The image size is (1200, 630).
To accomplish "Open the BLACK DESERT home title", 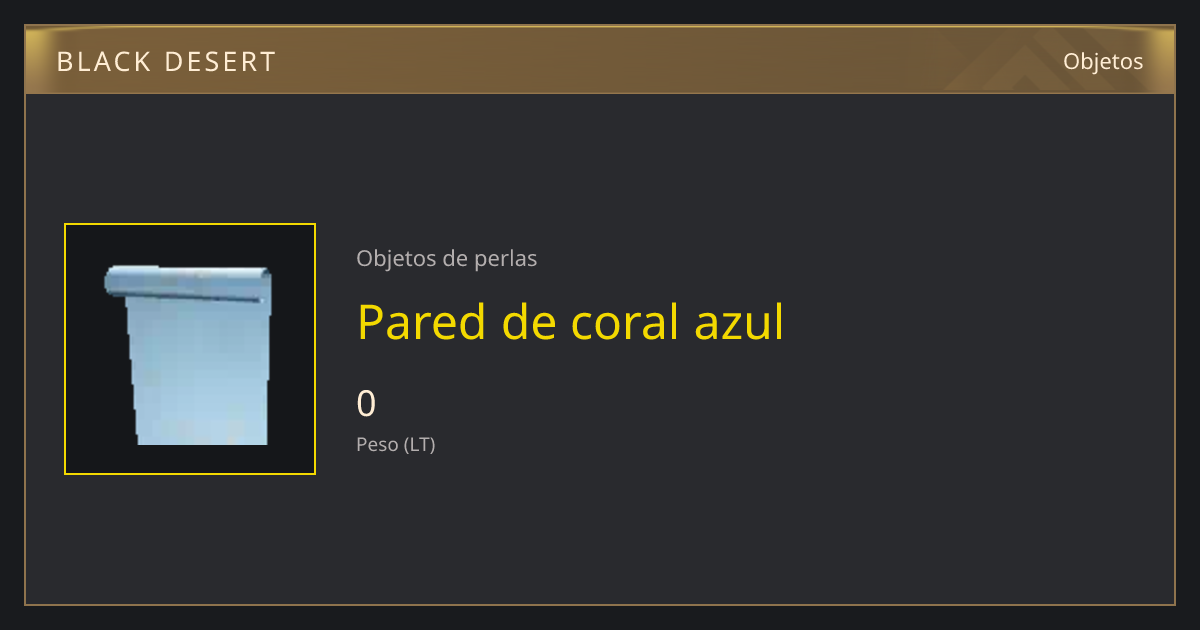I will point(166,62).
